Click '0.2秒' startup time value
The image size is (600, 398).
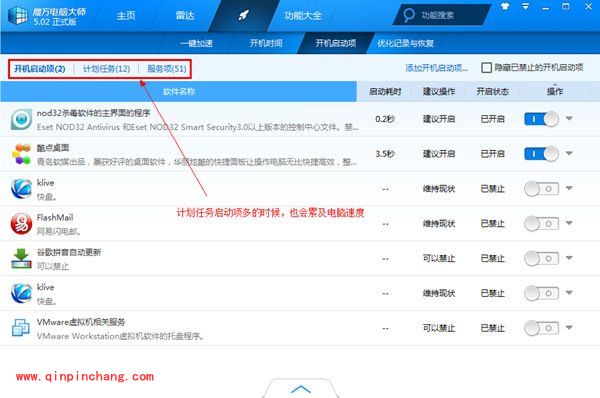click(x=385, y=119)
